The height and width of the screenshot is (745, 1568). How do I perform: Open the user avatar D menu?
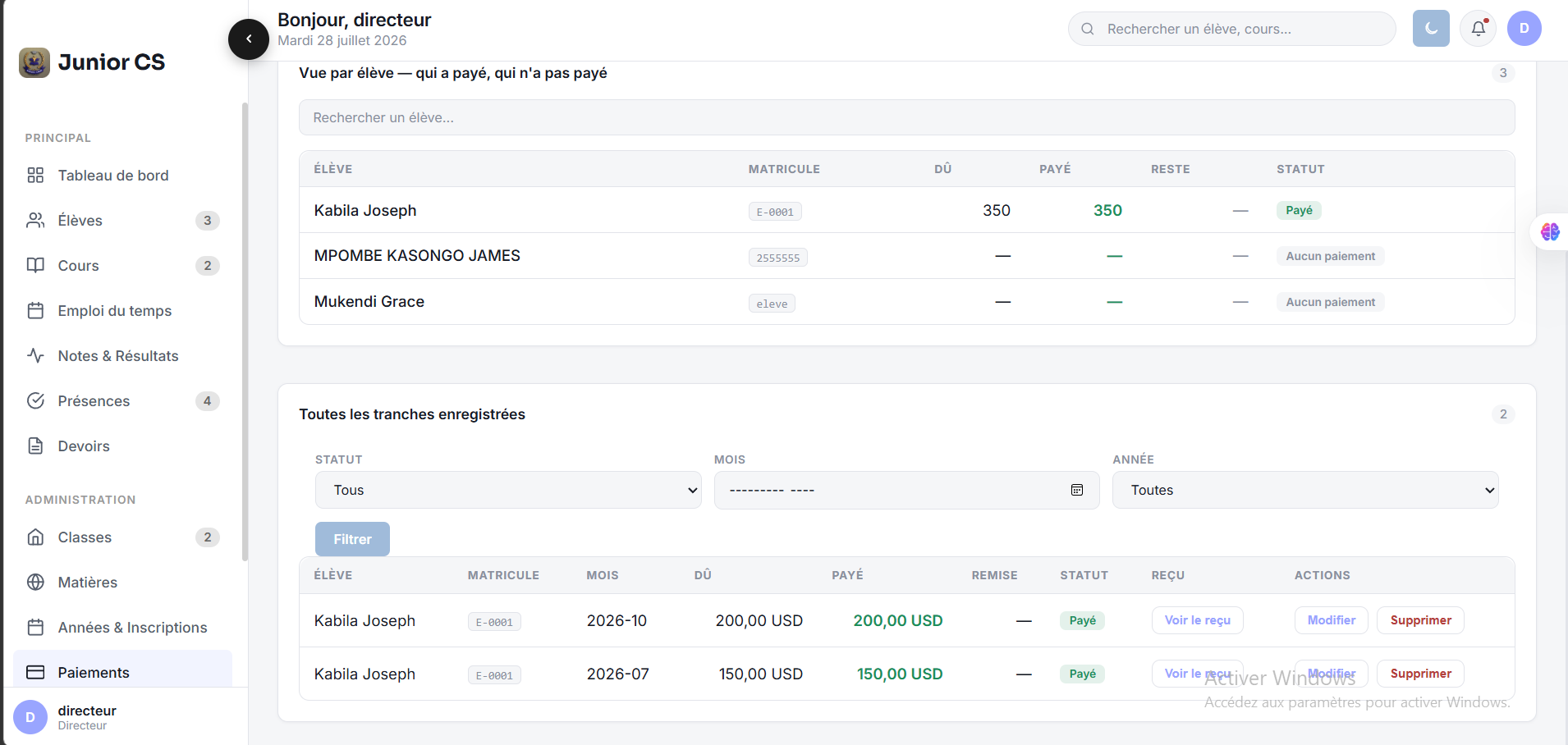pyautogui.click(x=1524, y=29)
